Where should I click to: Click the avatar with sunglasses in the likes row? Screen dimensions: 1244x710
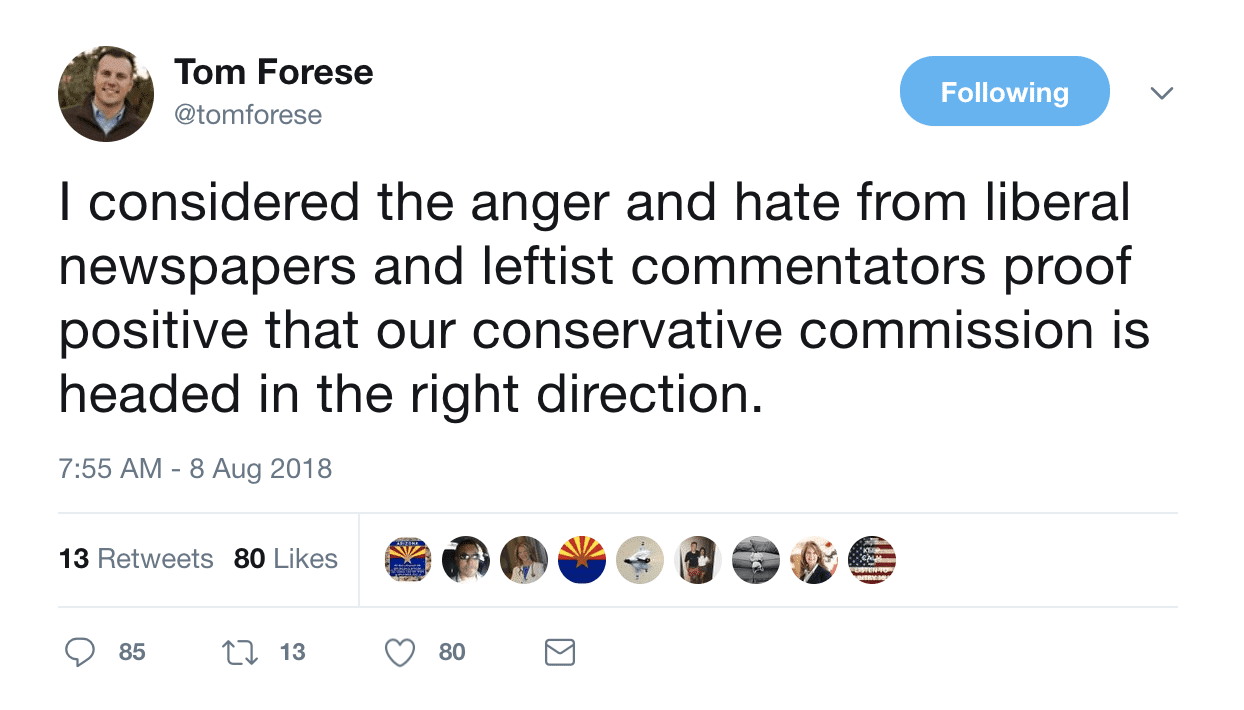click(x=465, y=560)
